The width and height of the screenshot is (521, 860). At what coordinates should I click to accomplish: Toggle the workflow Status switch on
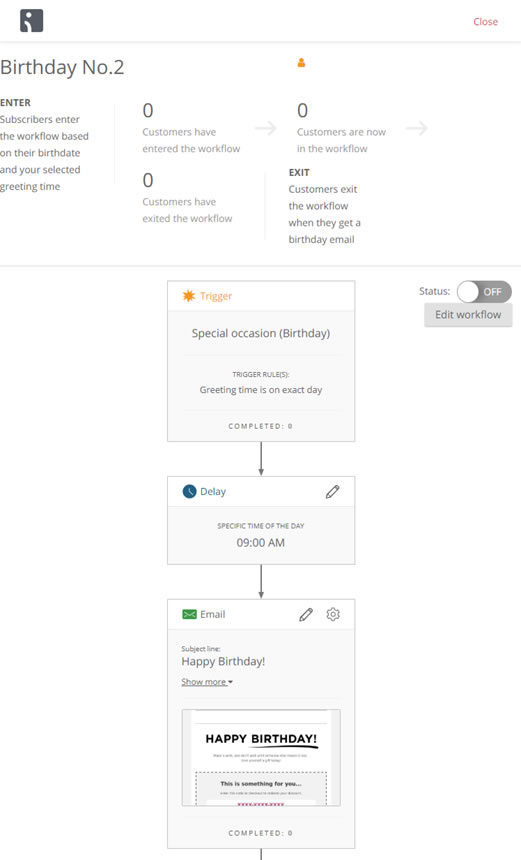pos(484,292)
